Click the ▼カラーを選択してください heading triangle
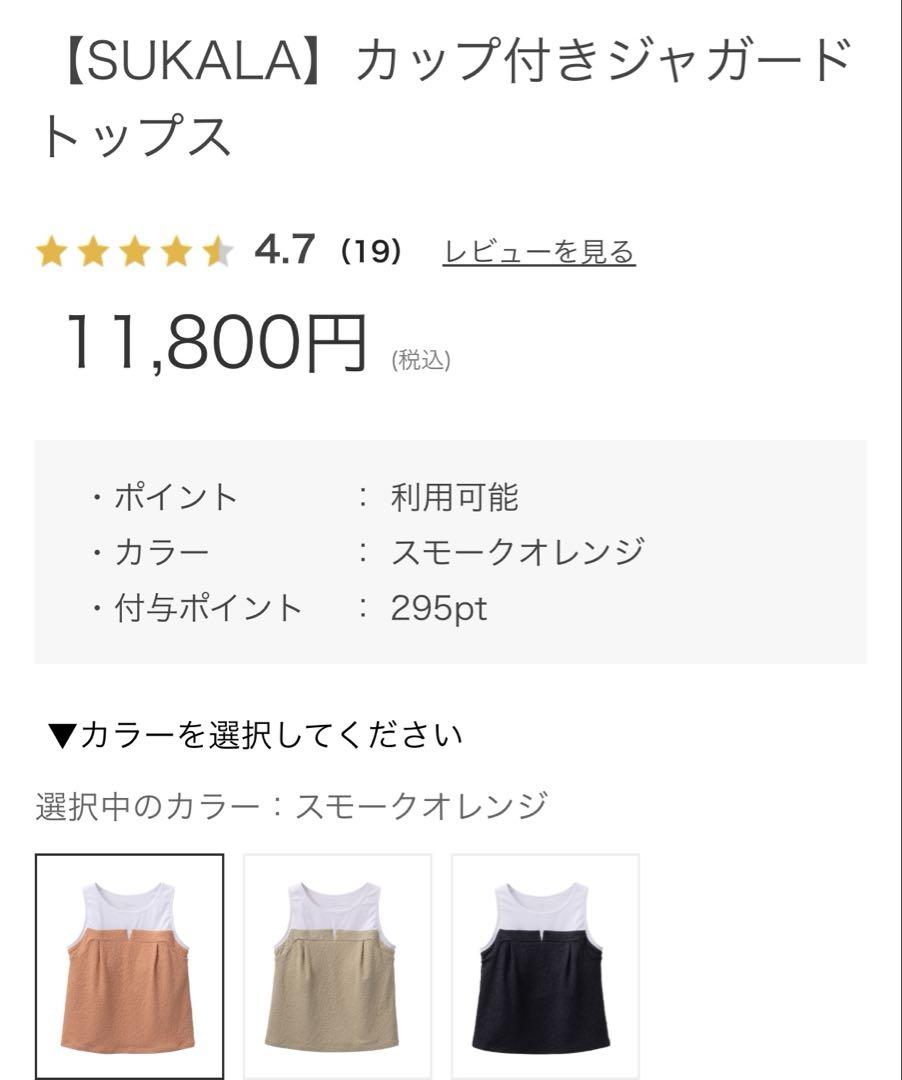 tap(62, 736)
